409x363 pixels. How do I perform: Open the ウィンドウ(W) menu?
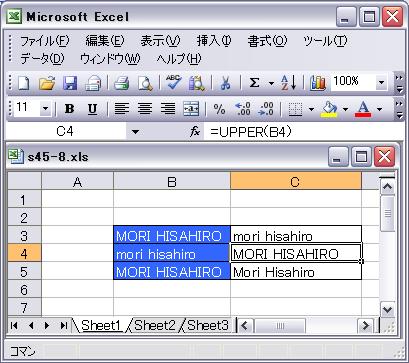point(110,59)
